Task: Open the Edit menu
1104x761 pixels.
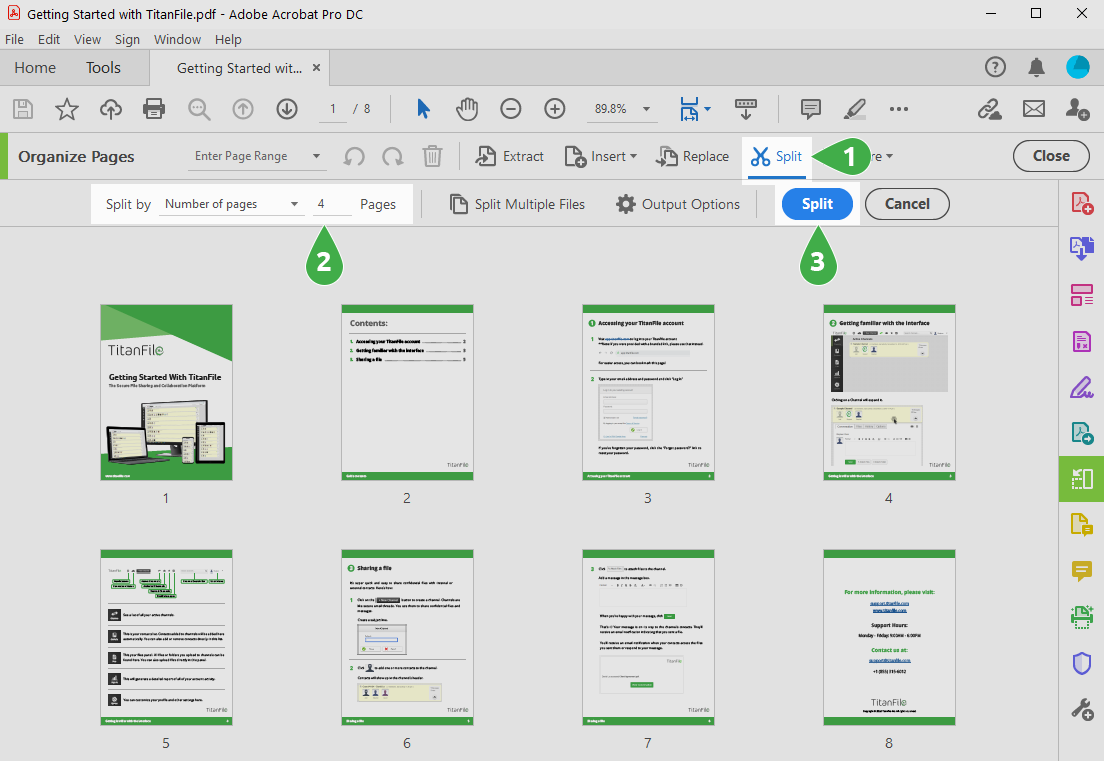Action: coord(49,39)
